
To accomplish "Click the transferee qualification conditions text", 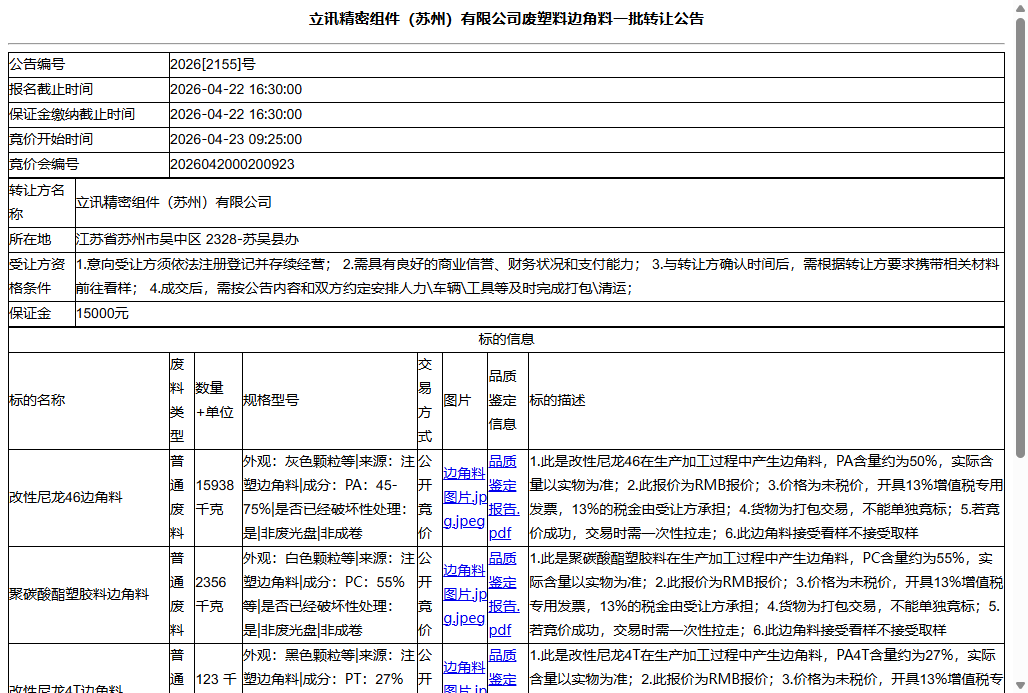I will [540, 277].
